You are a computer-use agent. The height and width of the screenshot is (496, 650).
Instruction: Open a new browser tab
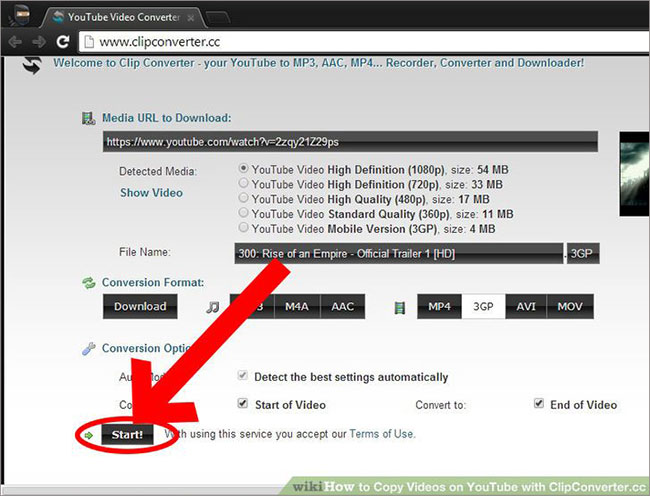coord(218,18)
